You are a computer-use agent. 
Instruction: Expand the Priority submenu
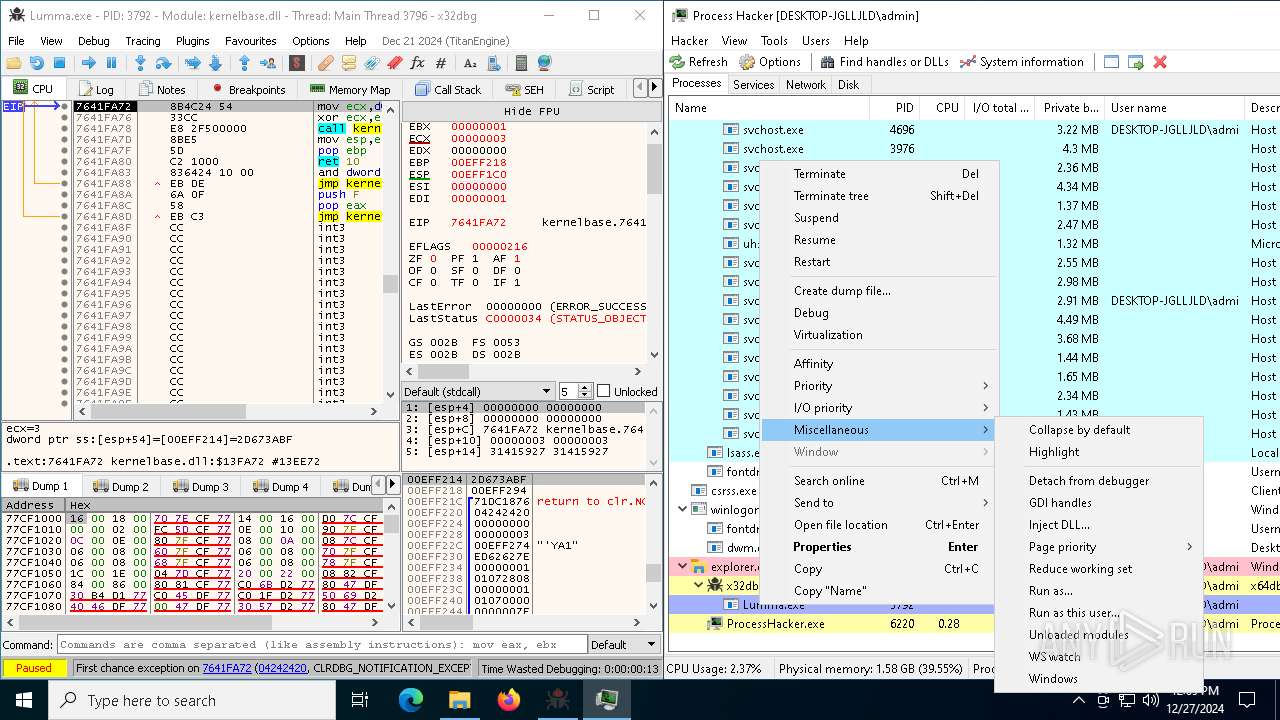tap(878, 386)
